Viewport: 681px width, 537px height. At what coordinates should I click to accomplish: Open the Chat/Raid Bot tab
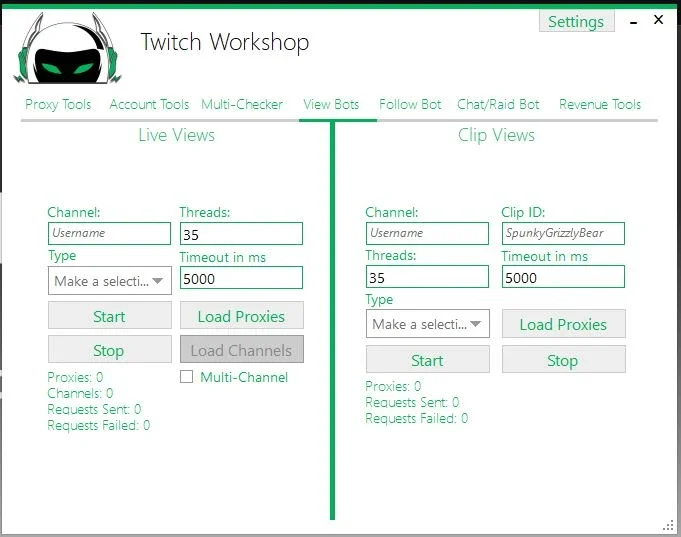click(x=498, y=104)
